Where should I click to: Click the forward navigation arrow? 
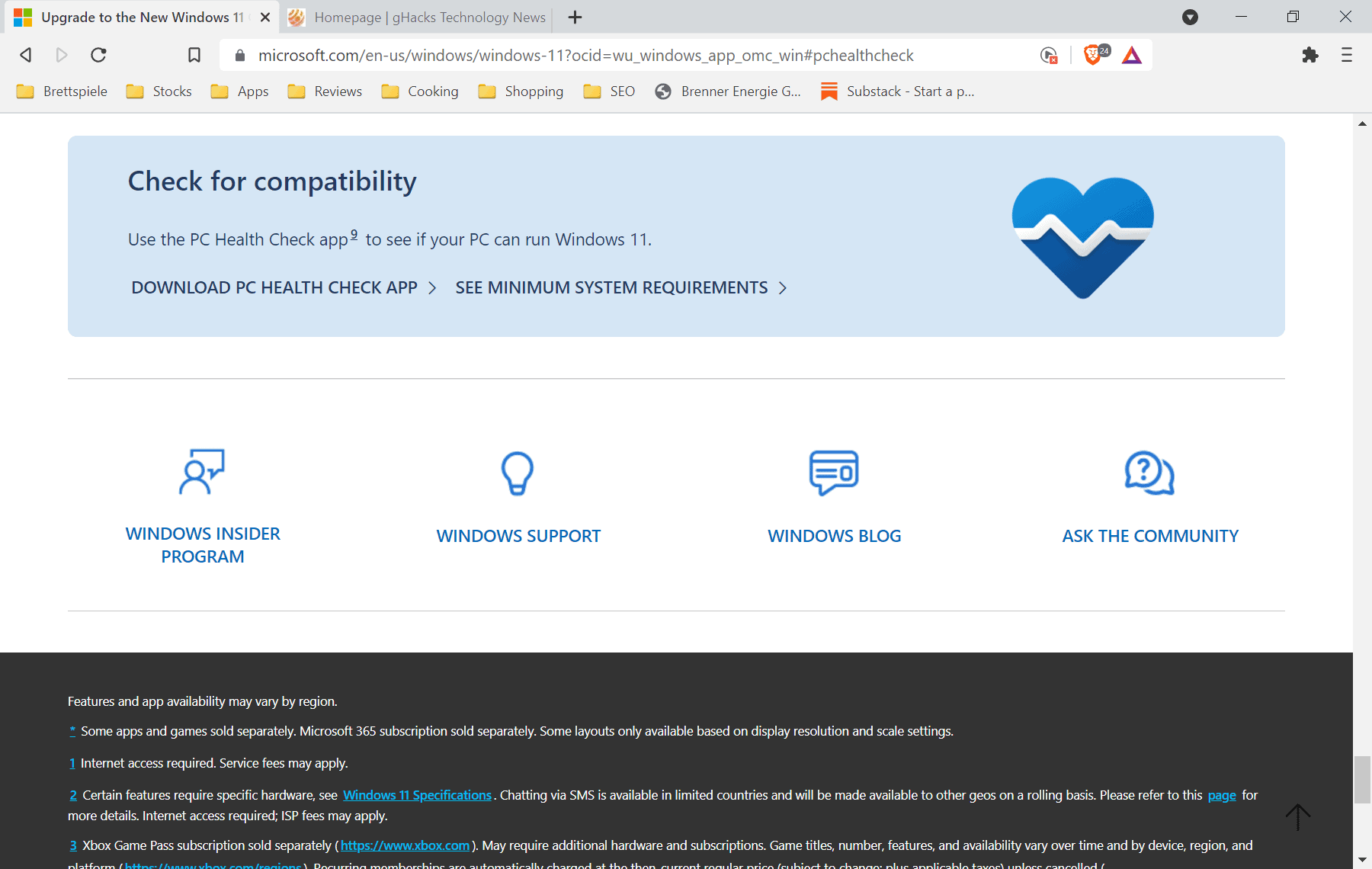(x=62, y=55)
